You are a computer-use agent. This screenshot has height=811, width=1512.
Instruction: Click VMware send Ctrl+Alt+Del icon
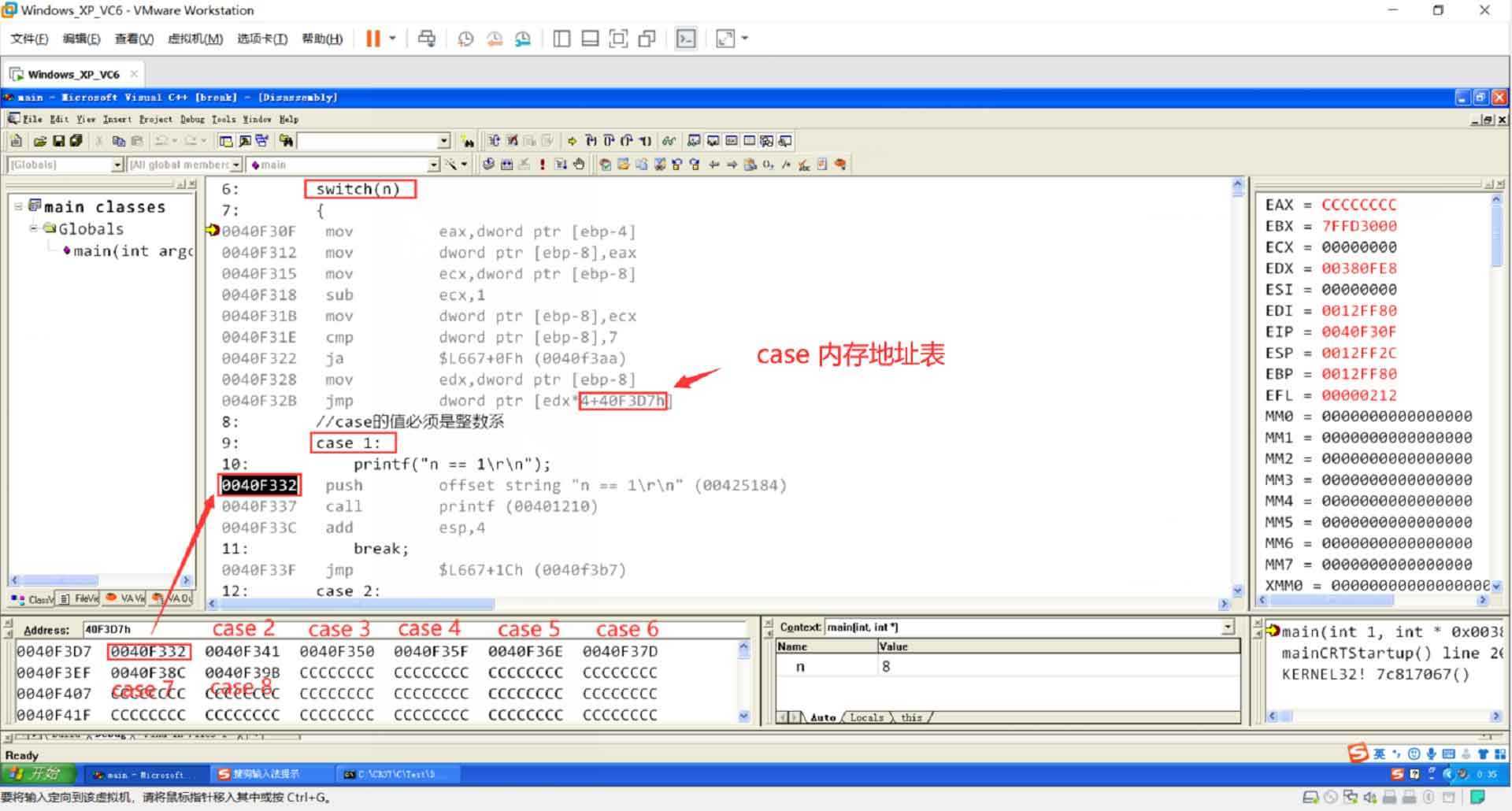click(x=427, y=39)
